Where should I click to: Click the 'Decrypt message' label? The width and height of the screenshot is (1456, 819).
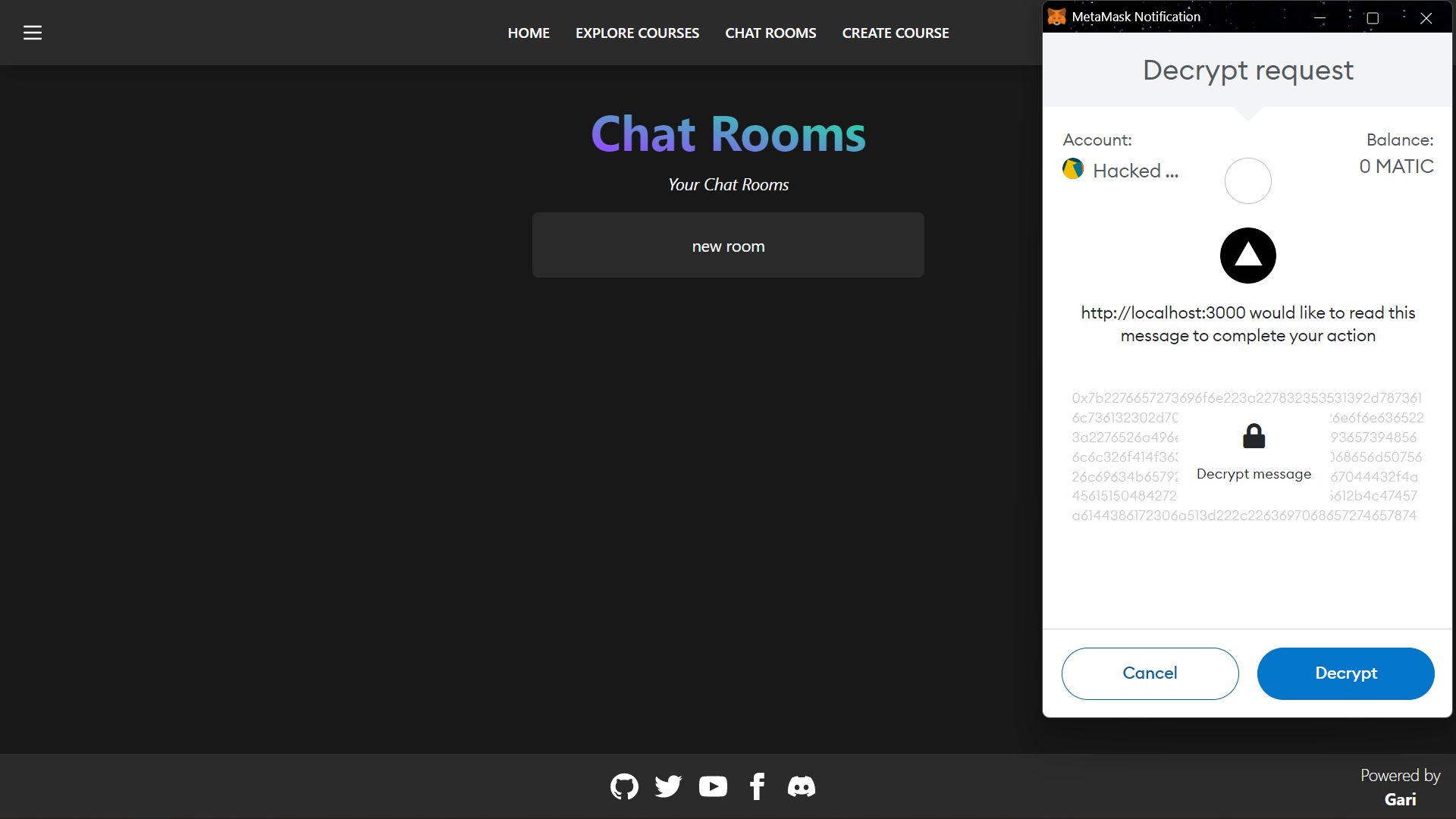click(1254, 474)
